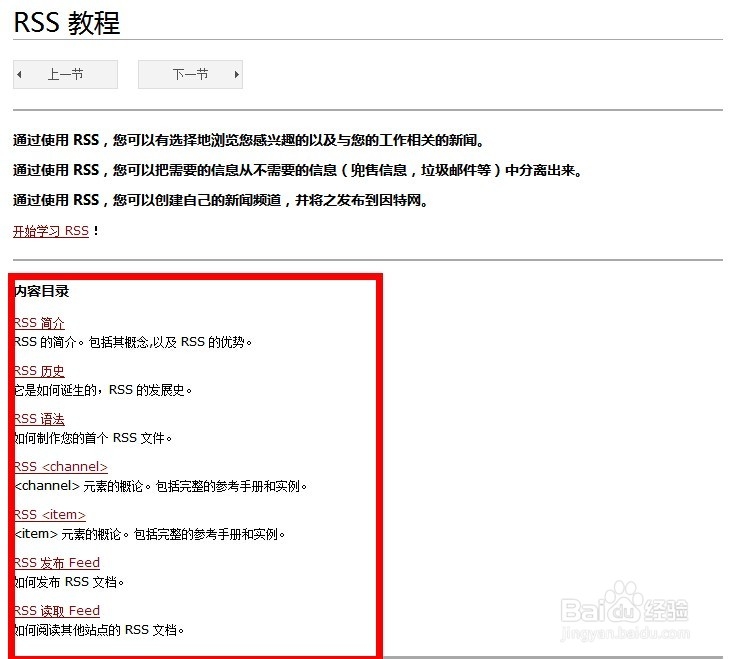This screenshot has width=732, height=659.
Task: Click the <item> 元素的概论 description text
Action: 149,534
